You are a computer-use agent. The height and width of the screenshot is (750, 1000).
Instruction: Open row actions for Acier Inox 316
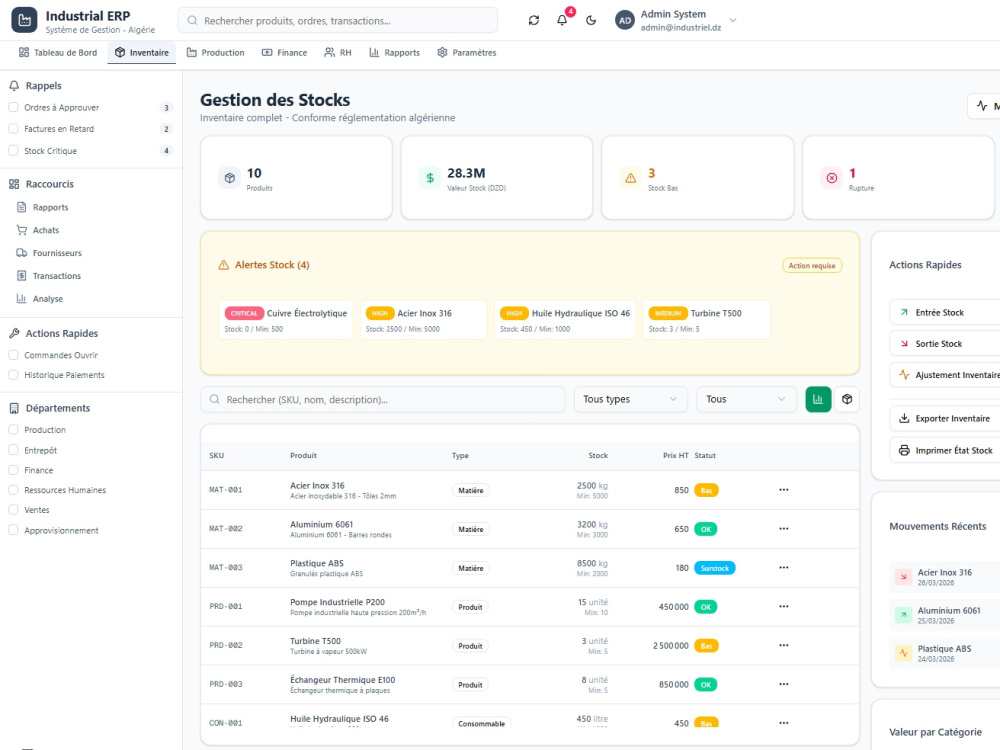(784, 490)
